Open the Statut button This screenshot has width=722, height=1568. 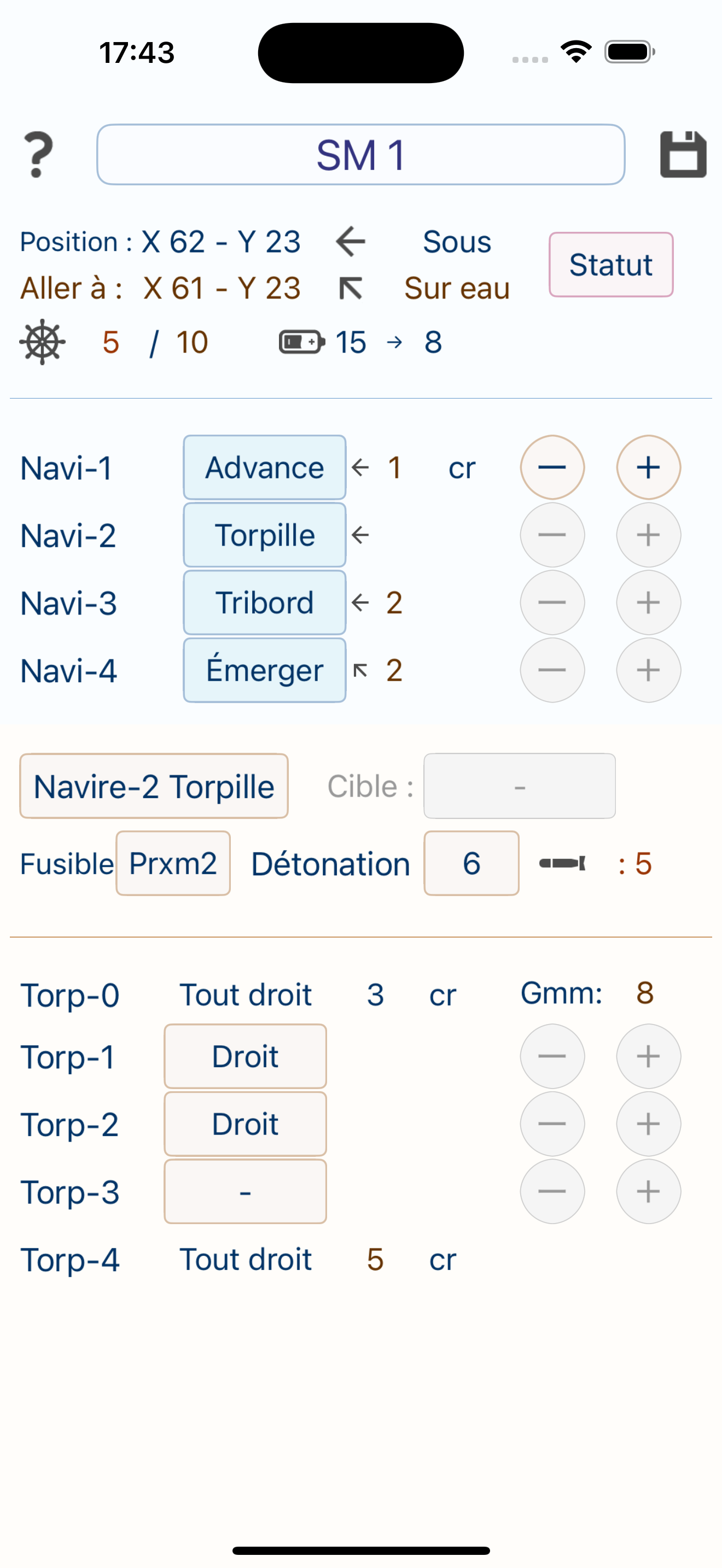point(611,265)
